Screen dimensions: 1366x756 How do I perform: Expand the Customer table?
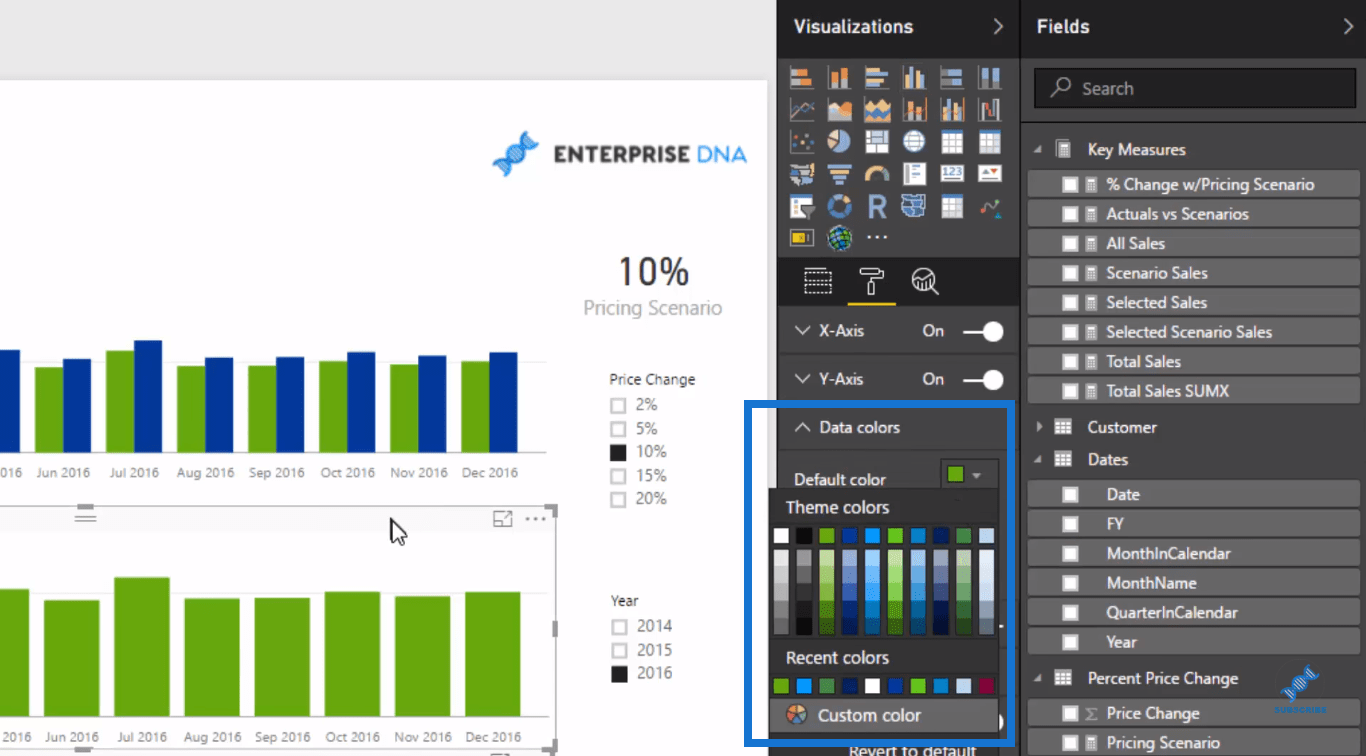click(1038, 427)
